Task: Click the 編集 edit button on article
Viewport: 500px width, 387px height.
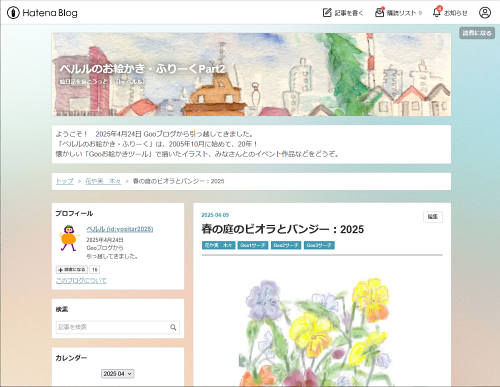Action: coord(433,217)
